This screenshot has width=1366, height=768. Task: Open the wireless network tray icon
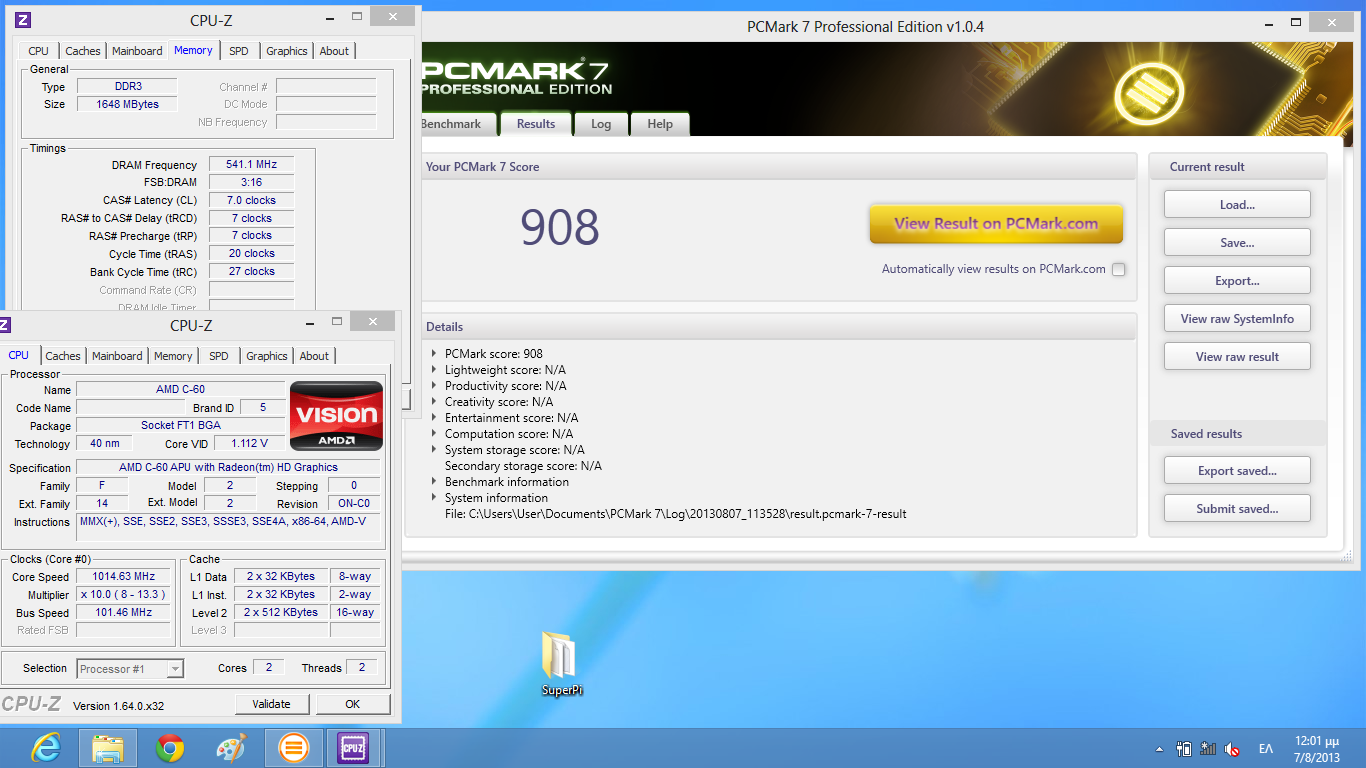click(x=1208, y=749)
